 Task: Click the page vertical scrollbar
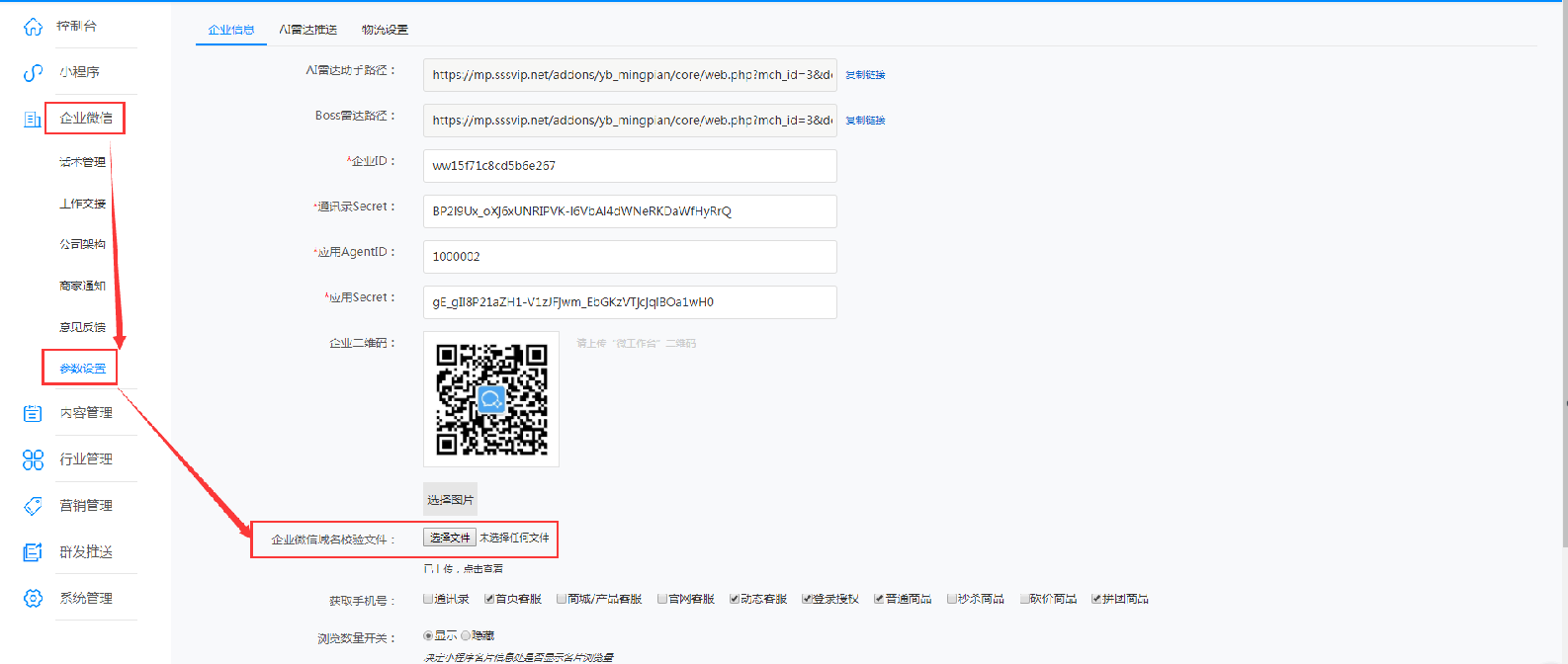pyautogui.click(x=1564, y=275)
